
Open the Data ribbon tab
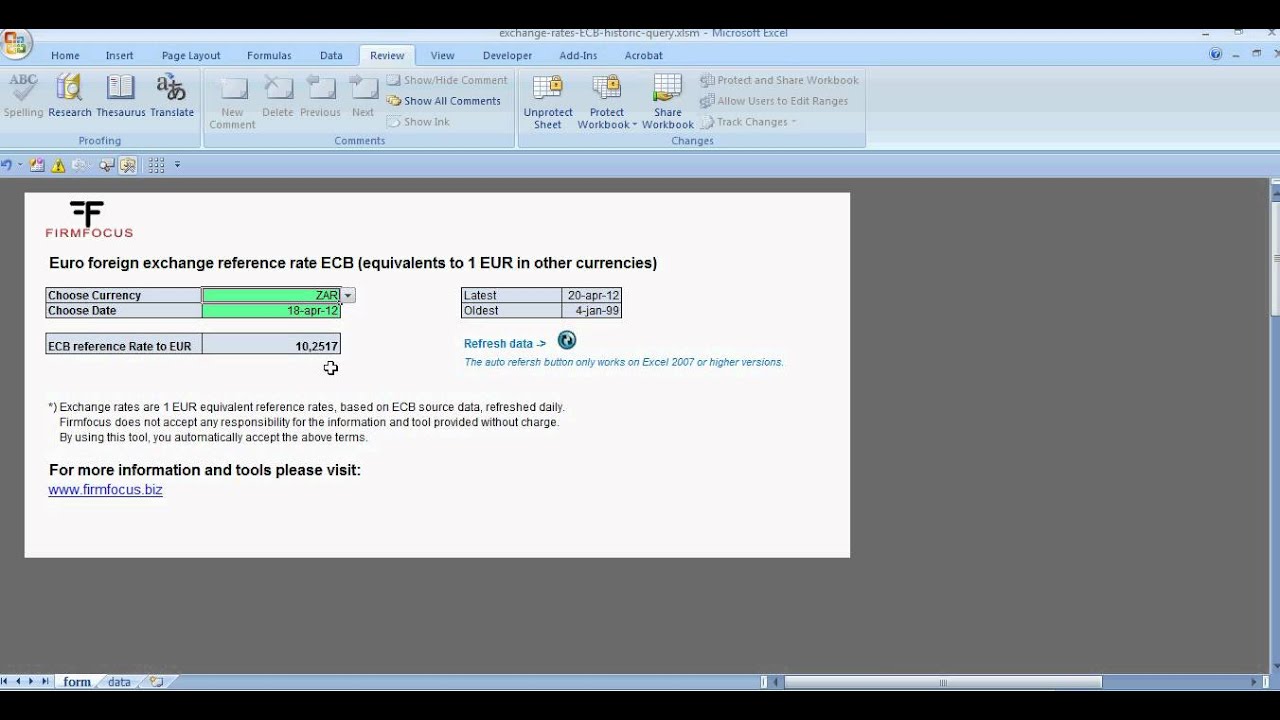331,56
